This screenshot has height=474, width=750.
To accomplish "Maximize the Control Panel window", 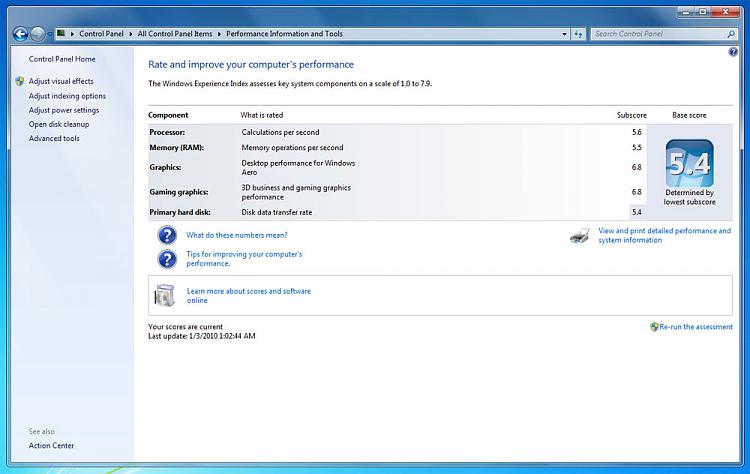I will 703,12.
